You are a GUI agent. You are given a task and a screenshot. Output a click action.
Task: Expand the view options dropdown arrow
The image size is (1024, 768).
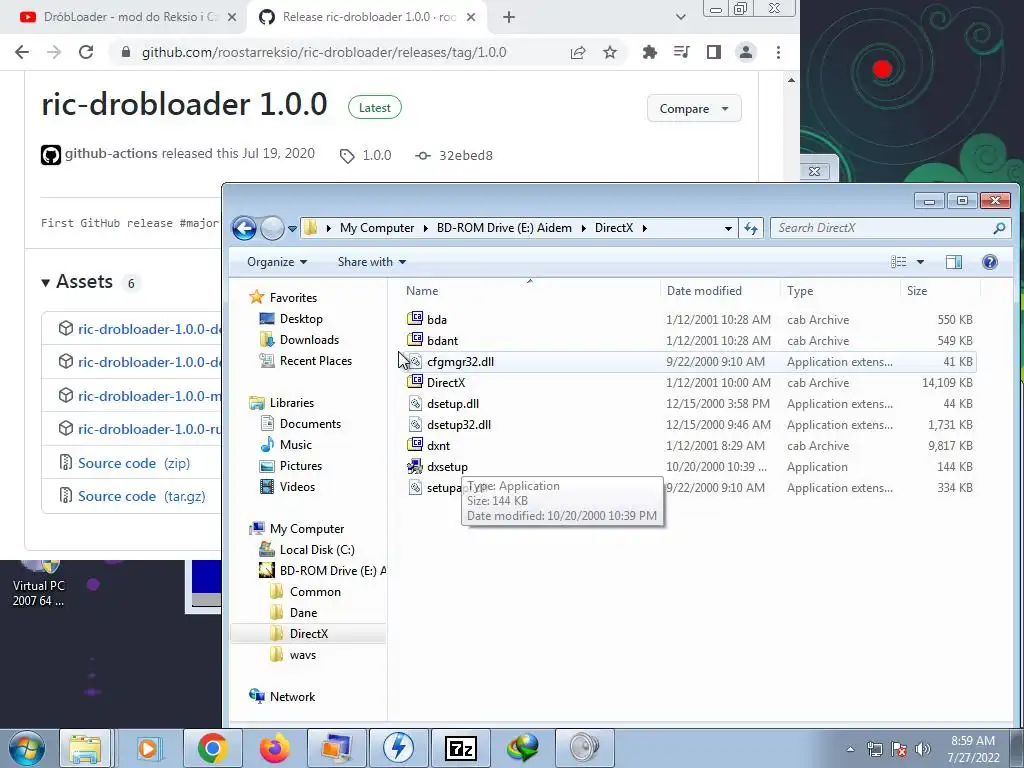(920, 262)
